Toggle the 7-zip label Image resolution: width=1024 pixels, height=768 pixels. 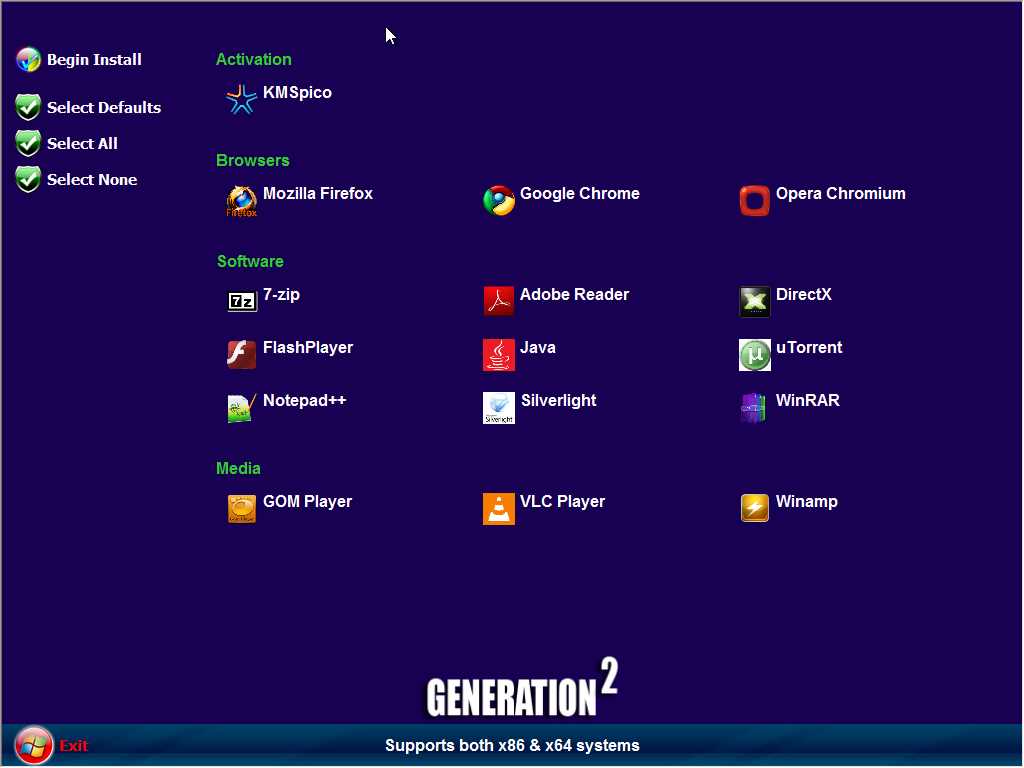coord(281,295)
